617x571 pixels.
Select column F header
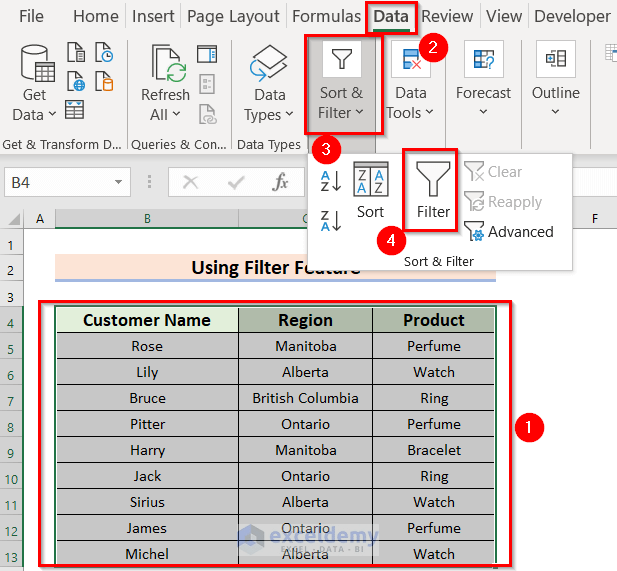[595, 218]
